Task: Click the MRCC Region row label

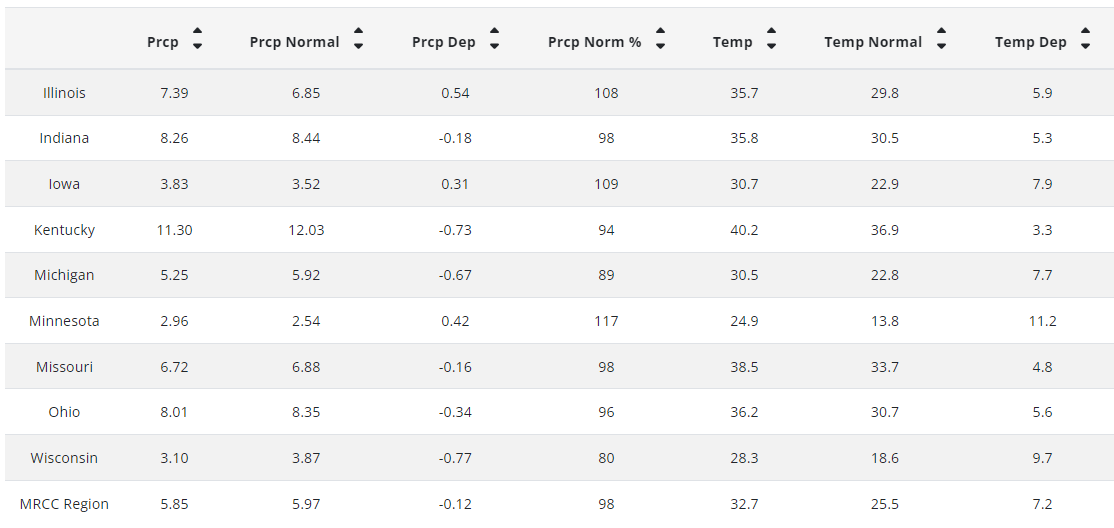Action: (x=64, y=504)
